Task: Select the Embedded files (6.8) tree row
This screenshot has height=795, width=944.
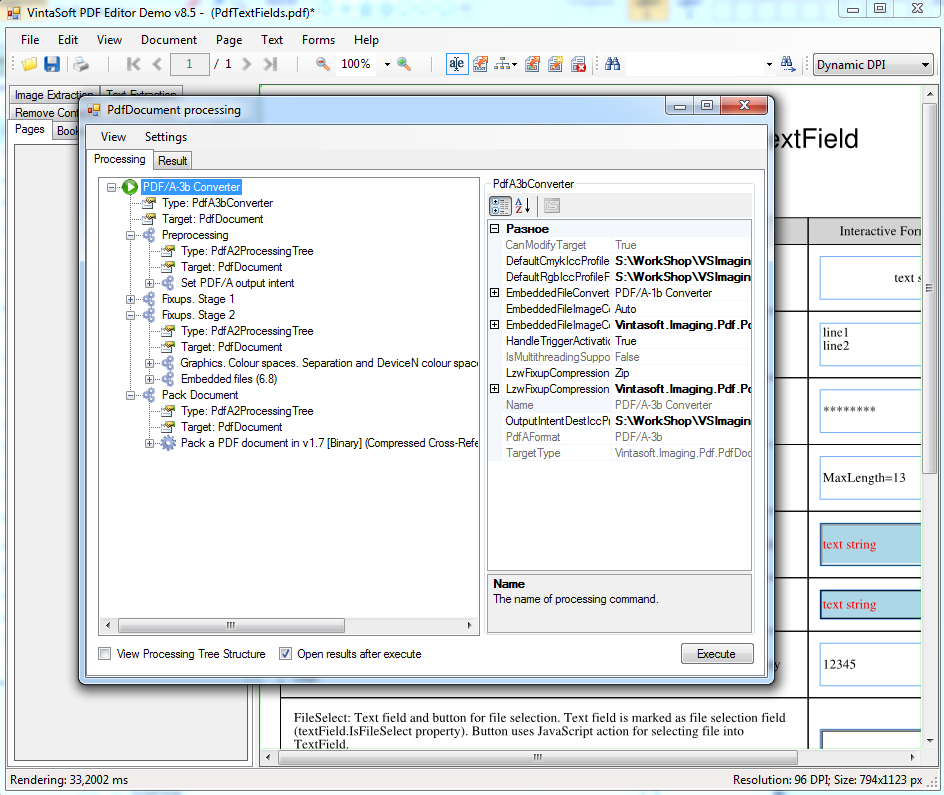Action: (229, 379)
